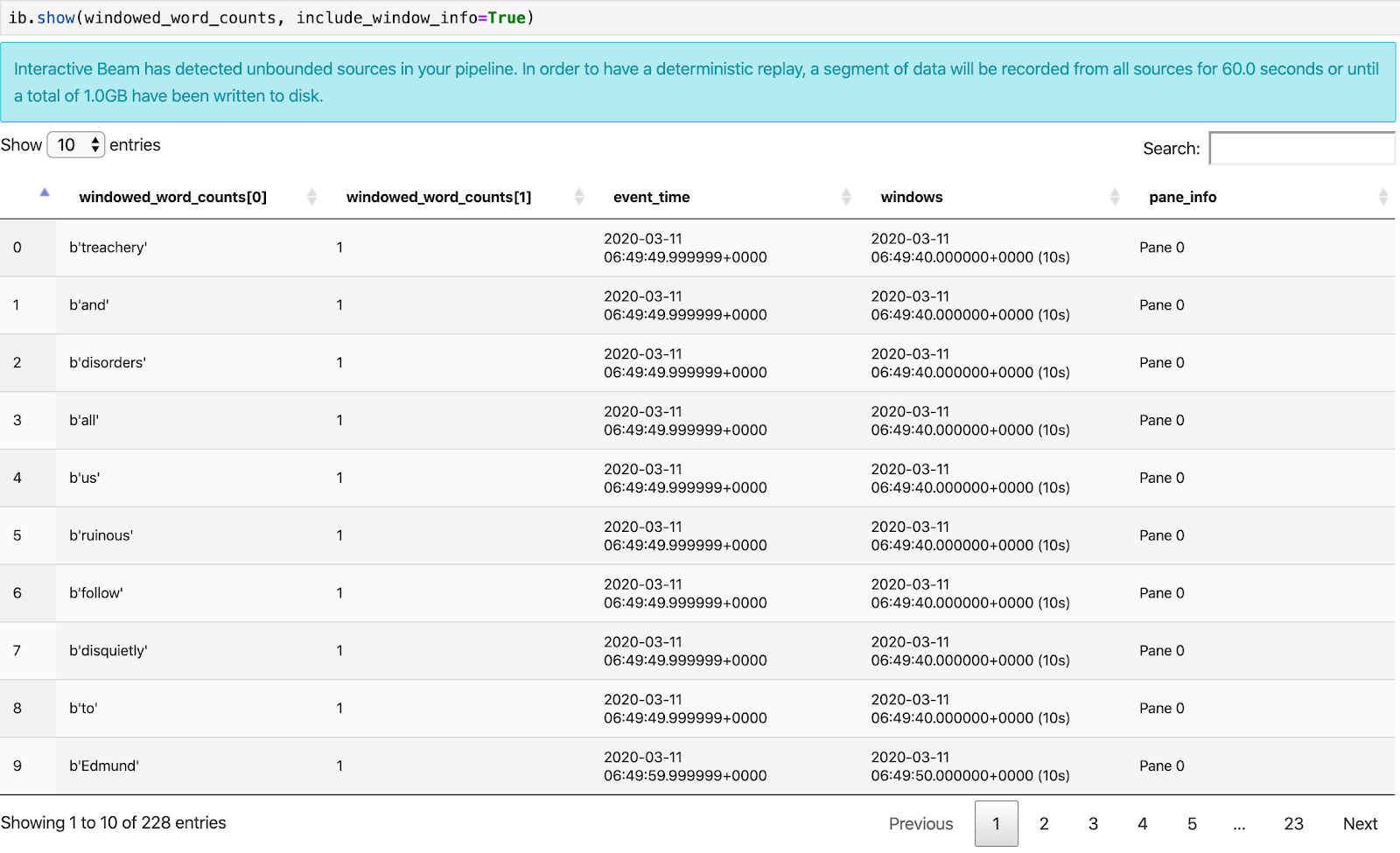Click windows value in the b'ruinous' row

point(970,536)
